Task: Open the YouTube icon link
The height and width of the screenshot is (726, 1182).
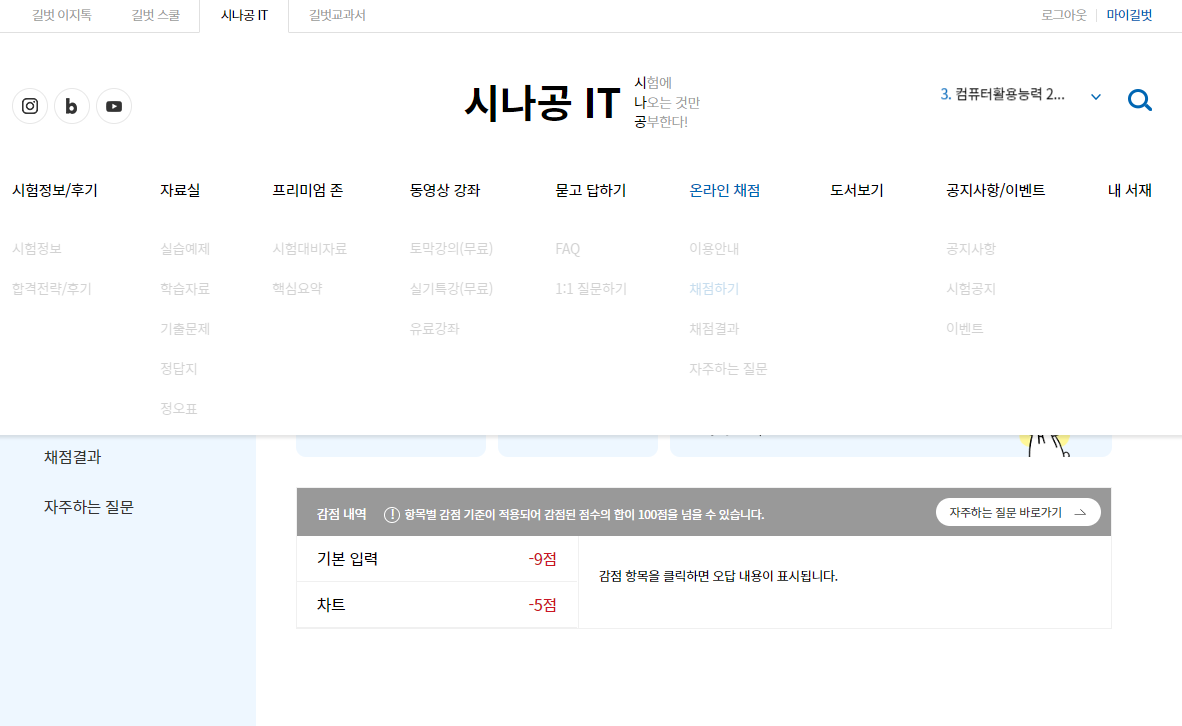Action: point(114,106)
